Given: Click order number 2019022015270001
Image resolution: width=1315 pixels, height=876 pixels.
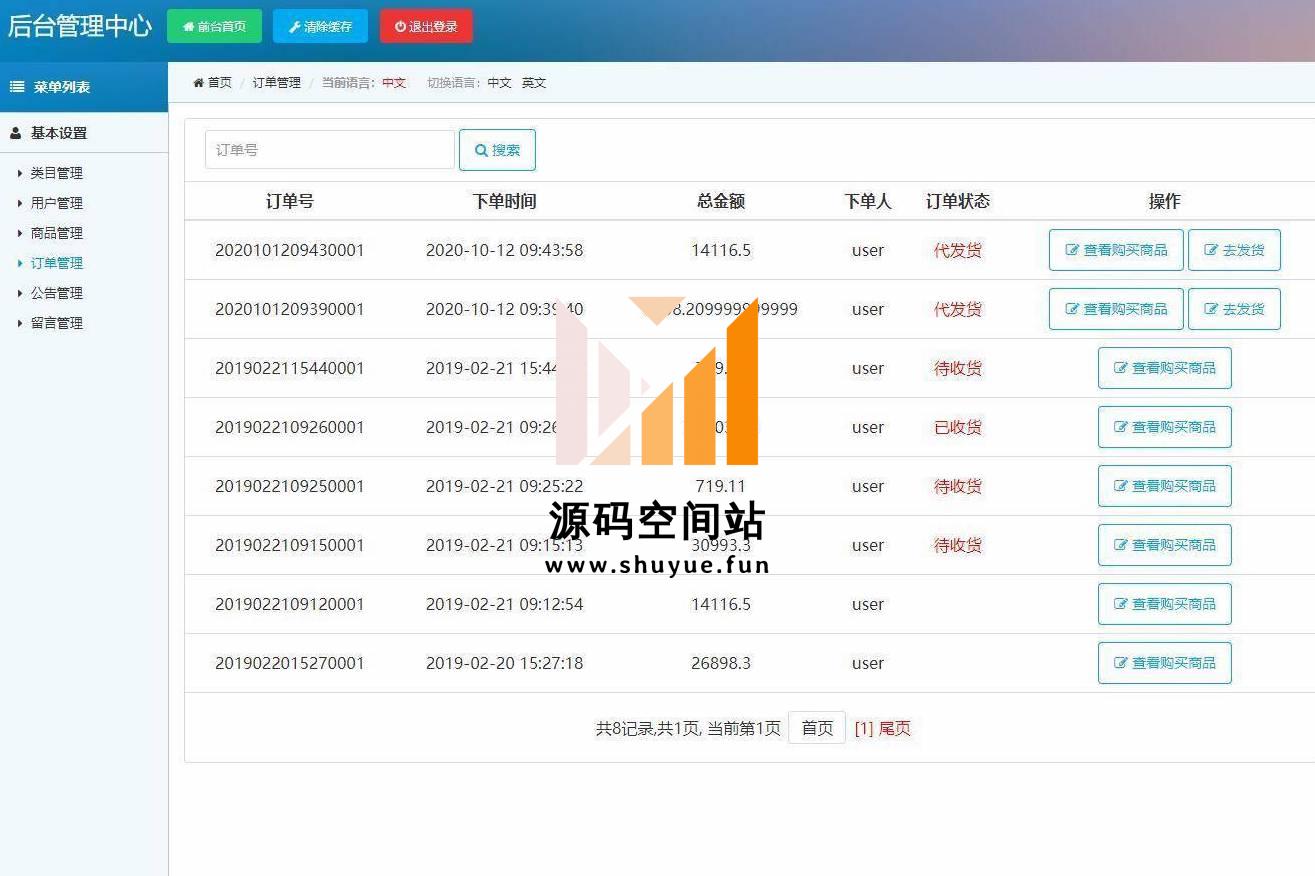Looking at the screenshot, I should pyautogui.click(x=290, y=663).
